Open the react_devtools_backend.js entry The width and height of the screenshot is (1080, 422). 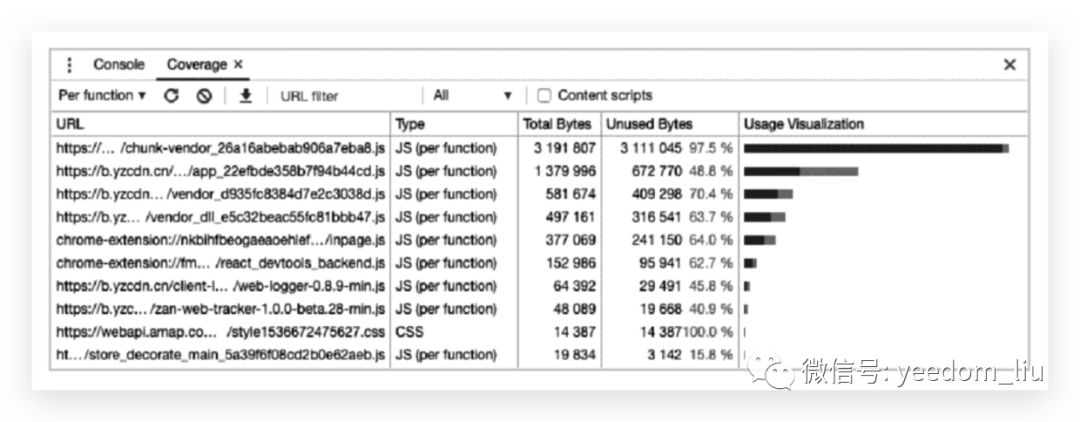(220, 263)
